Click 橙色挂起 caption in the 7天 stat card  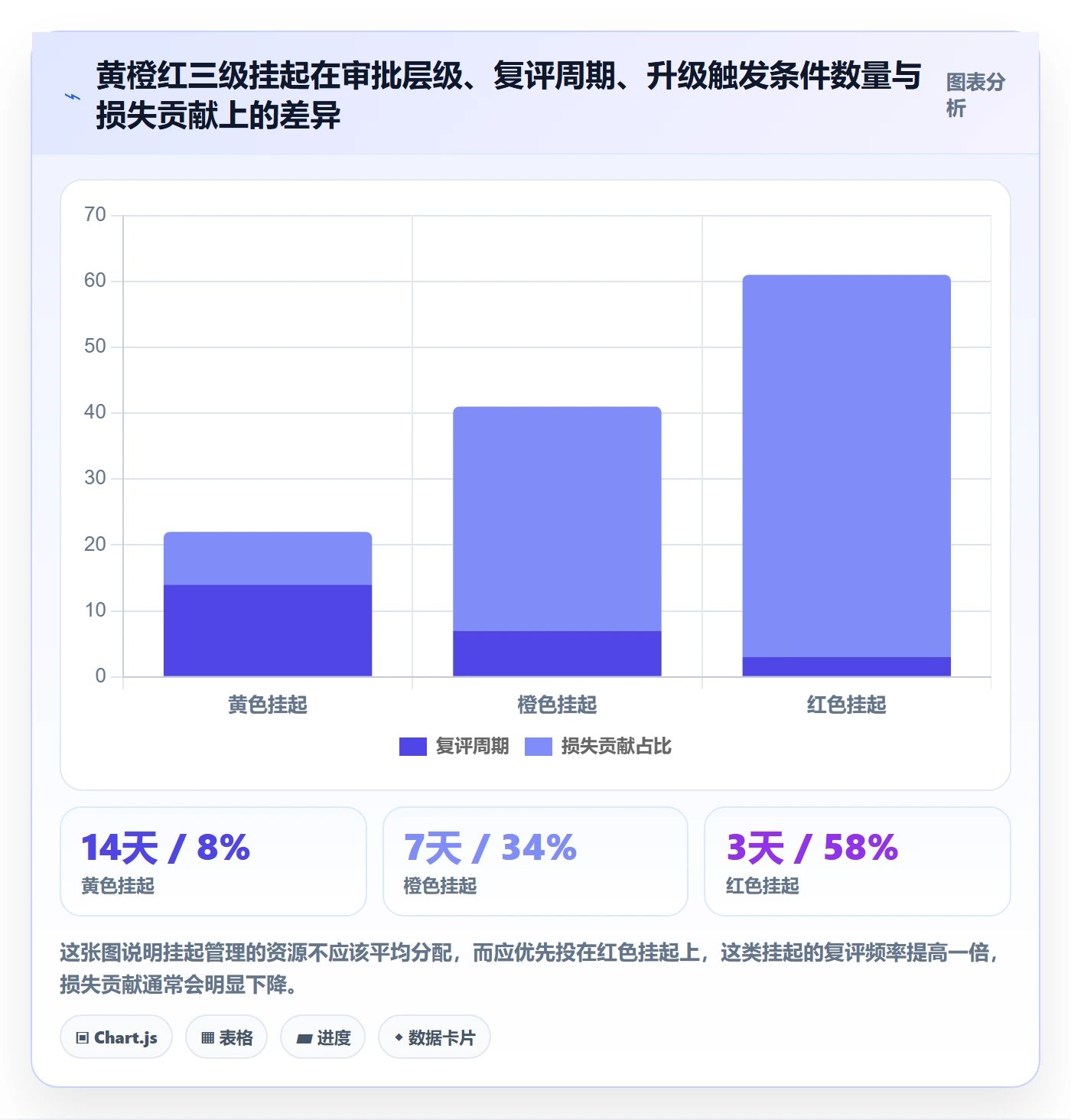pos(440,886)
